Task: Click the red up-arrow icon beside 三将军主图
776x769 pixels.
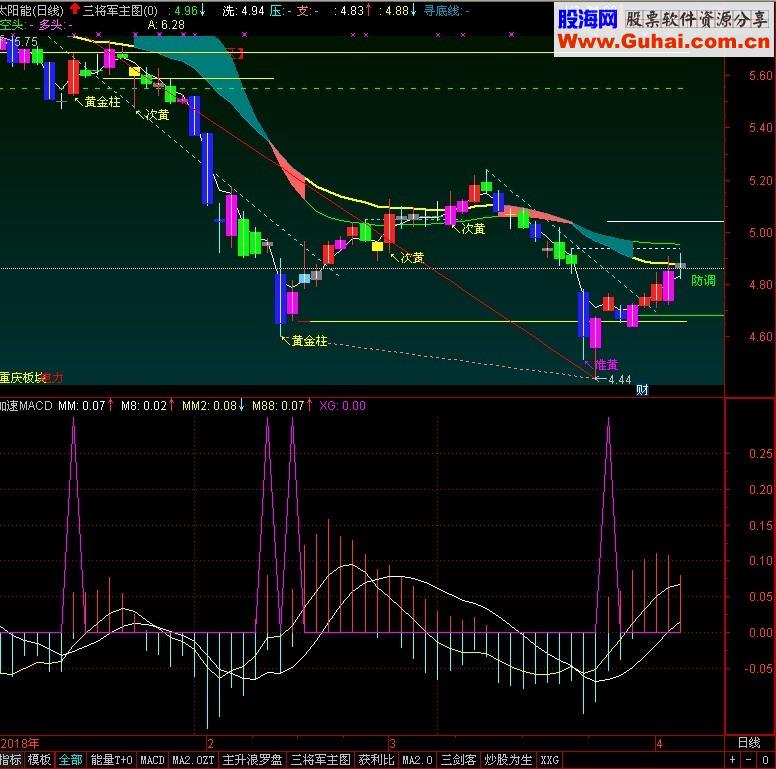Action: coord(75,9)
